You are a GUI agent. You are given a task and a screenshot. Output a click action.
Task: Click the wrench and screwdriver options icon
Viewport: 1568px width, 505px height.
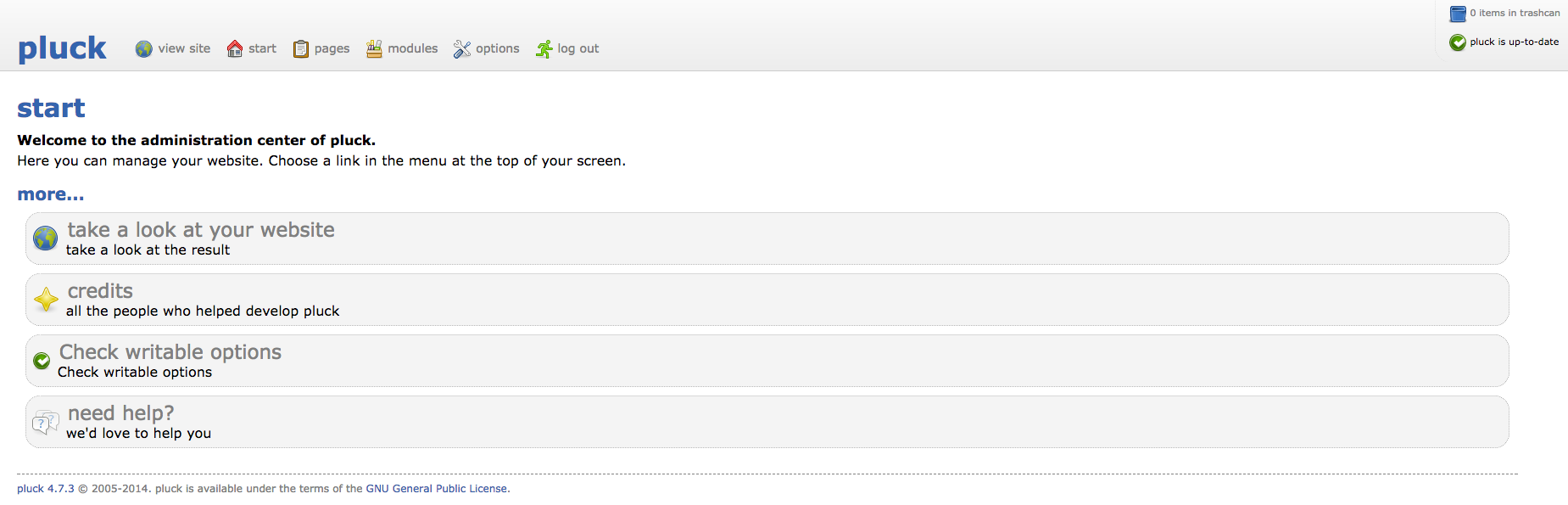tap(461, 49)
